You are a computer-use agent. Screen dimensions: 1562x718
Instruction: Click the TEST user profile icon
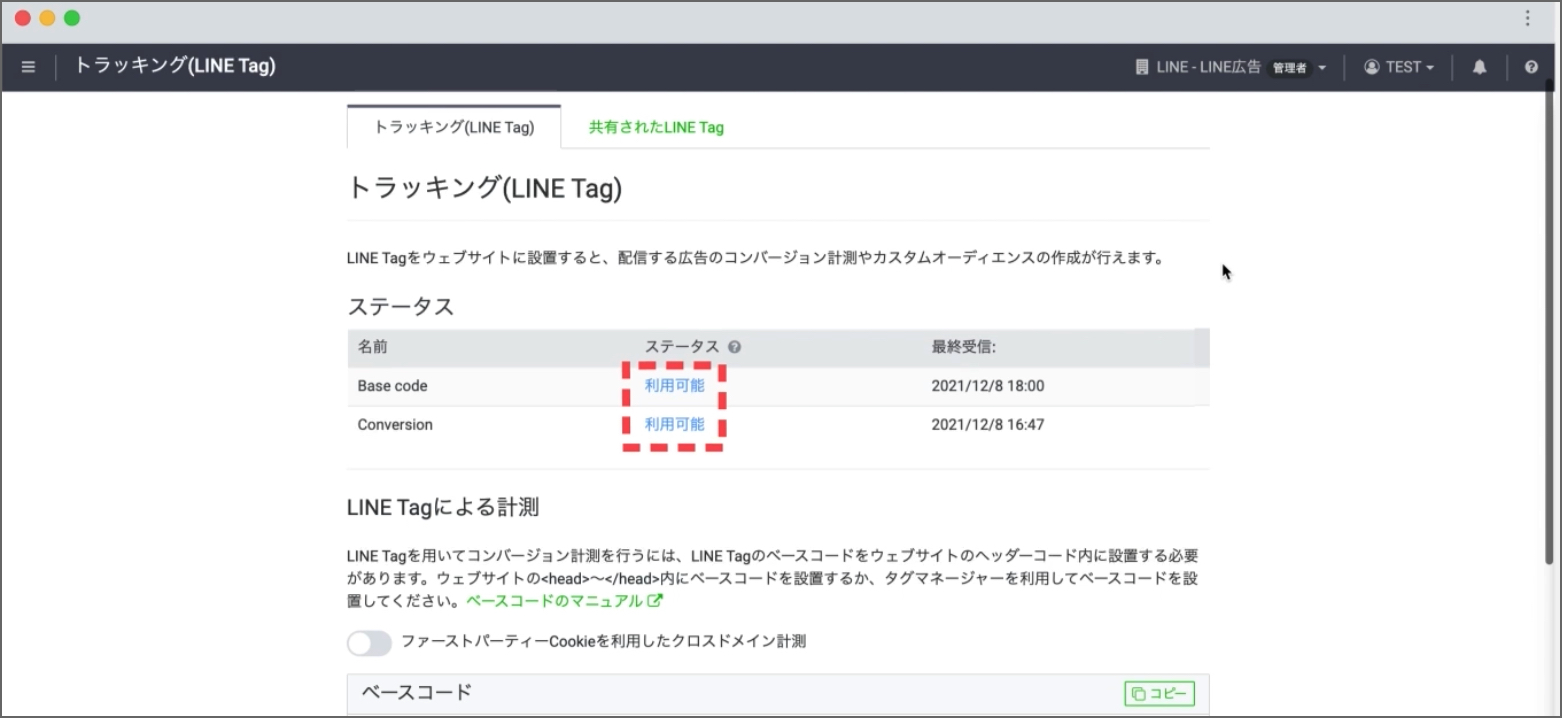click(1371, 67)
